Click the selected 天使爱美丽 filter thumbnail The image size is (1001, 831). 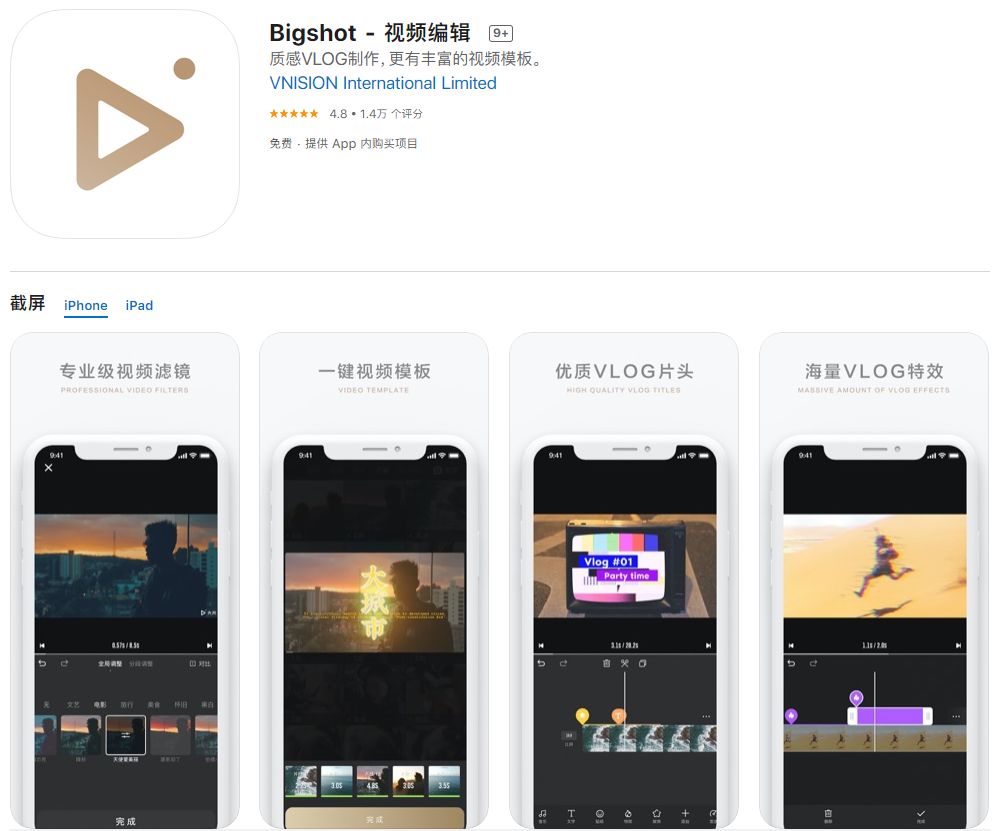pyautogui.click(x=126, y=735)
